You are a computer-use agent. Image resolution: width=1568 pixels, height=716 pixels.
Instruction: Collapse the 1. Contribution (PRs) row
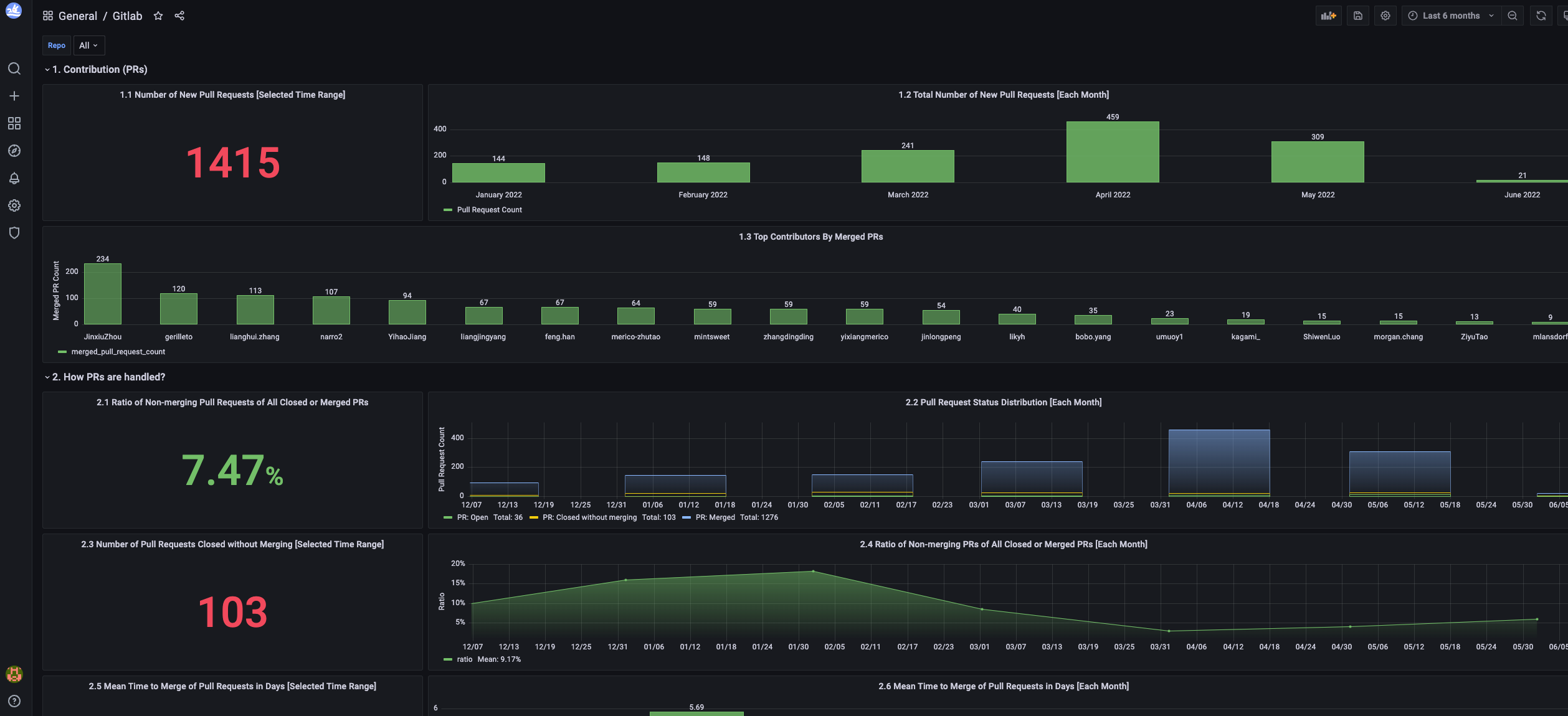point(99,70)
